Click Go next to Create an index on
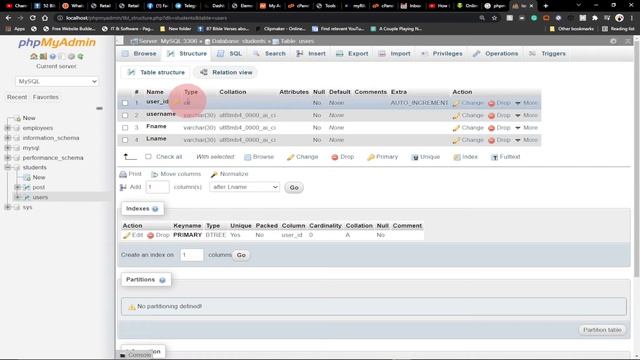Viewport: 640px width, 360px height. 241,255
